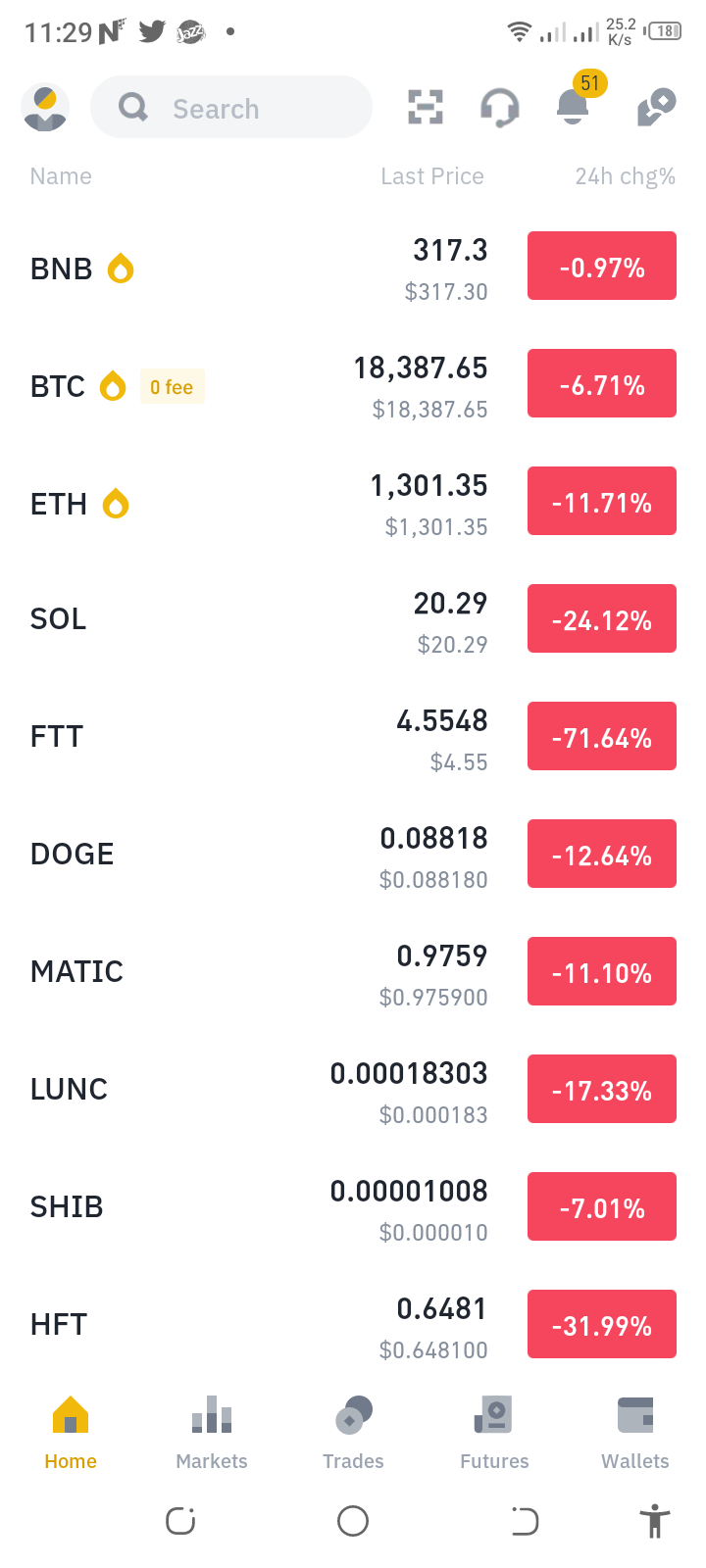Sort by the 24h chg% column header

tap(625, 176)
